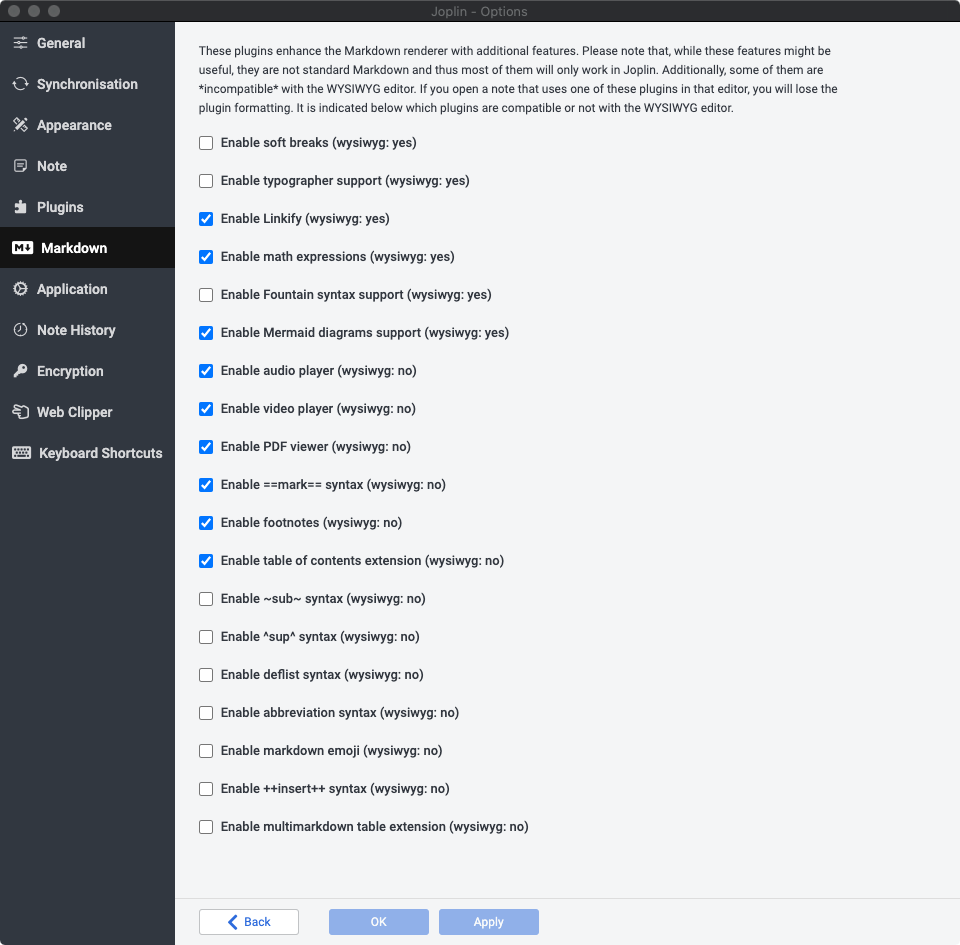
Task: Open the Keyboard Shortcuts section
Action: point(88,453)
